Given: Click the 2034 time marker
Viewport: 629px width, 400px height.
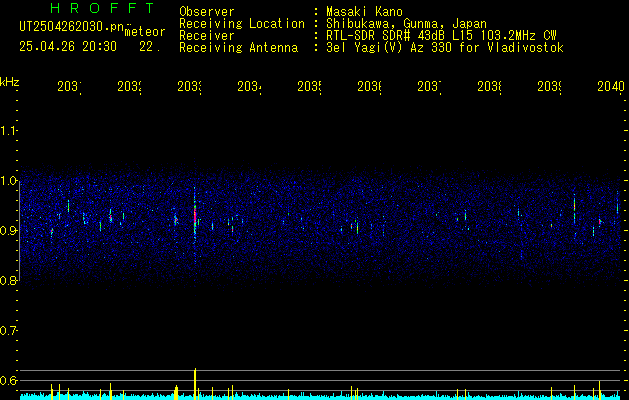Looking at the screenshot, I should click(249, 86).
